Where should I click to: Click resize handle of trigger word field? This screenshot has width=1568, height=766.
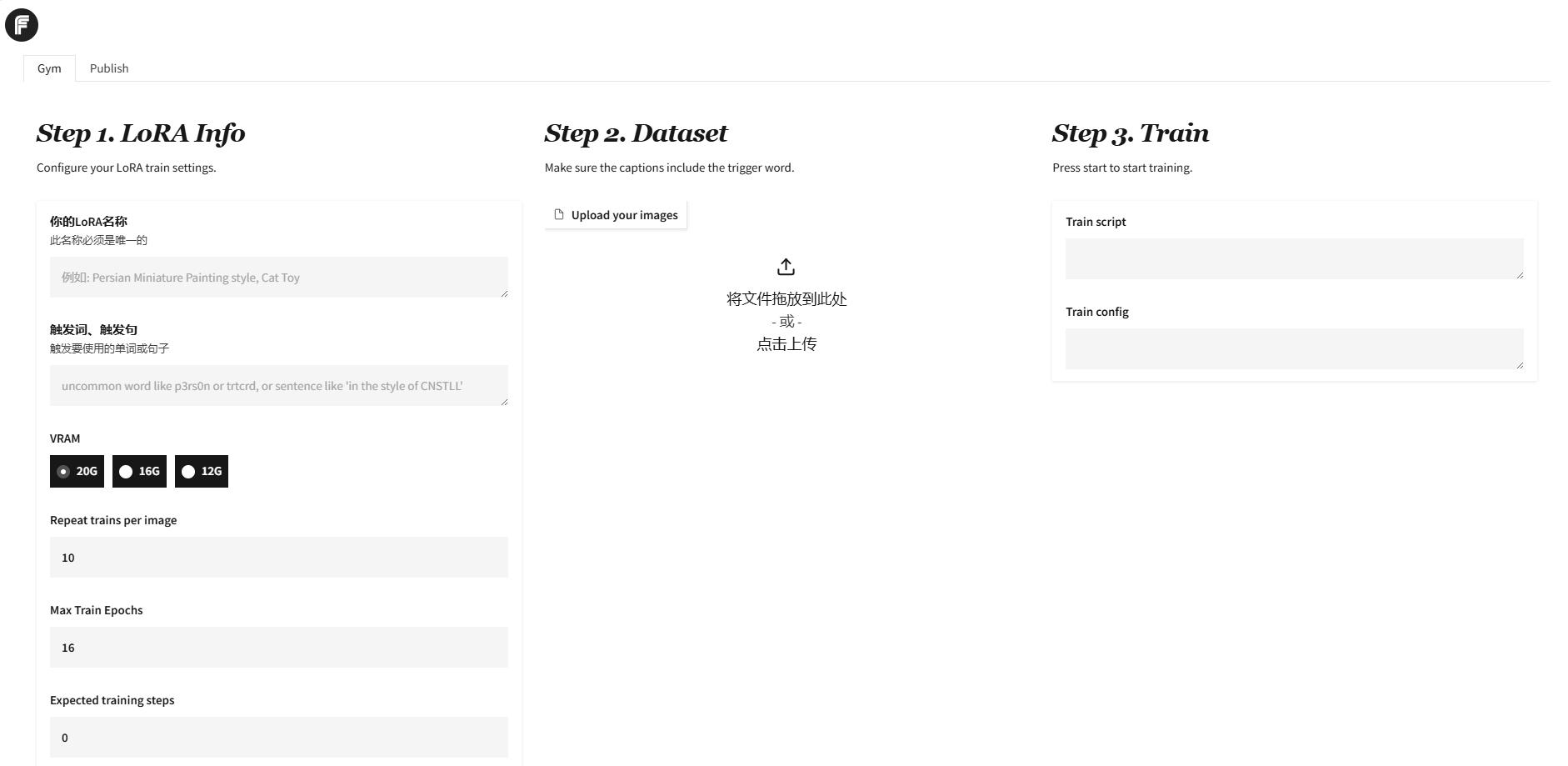click(x=504, y=402)
